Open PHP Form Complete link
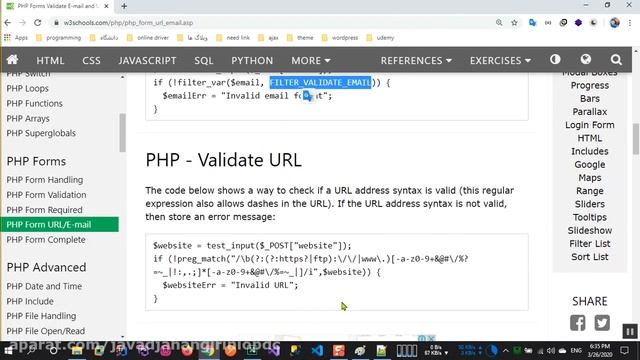The image size is (640, 360). click(46, 240)
